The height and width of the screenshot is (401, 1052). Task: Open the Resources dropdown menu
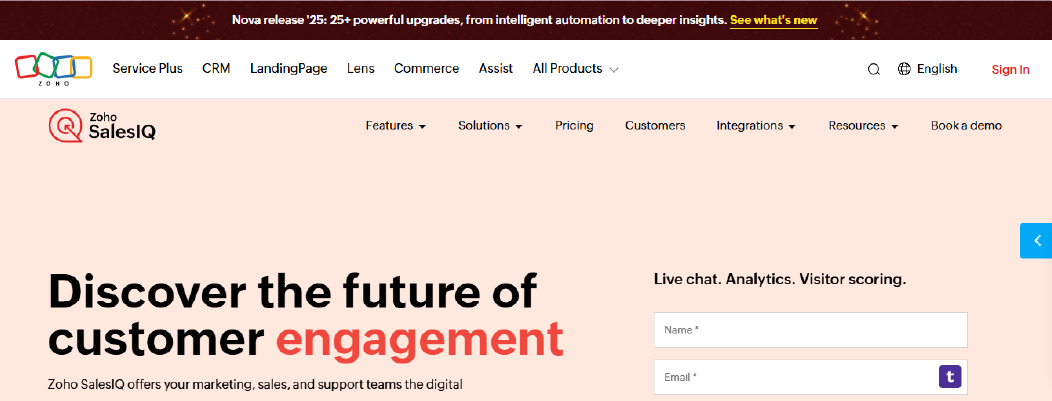[863, 125]
